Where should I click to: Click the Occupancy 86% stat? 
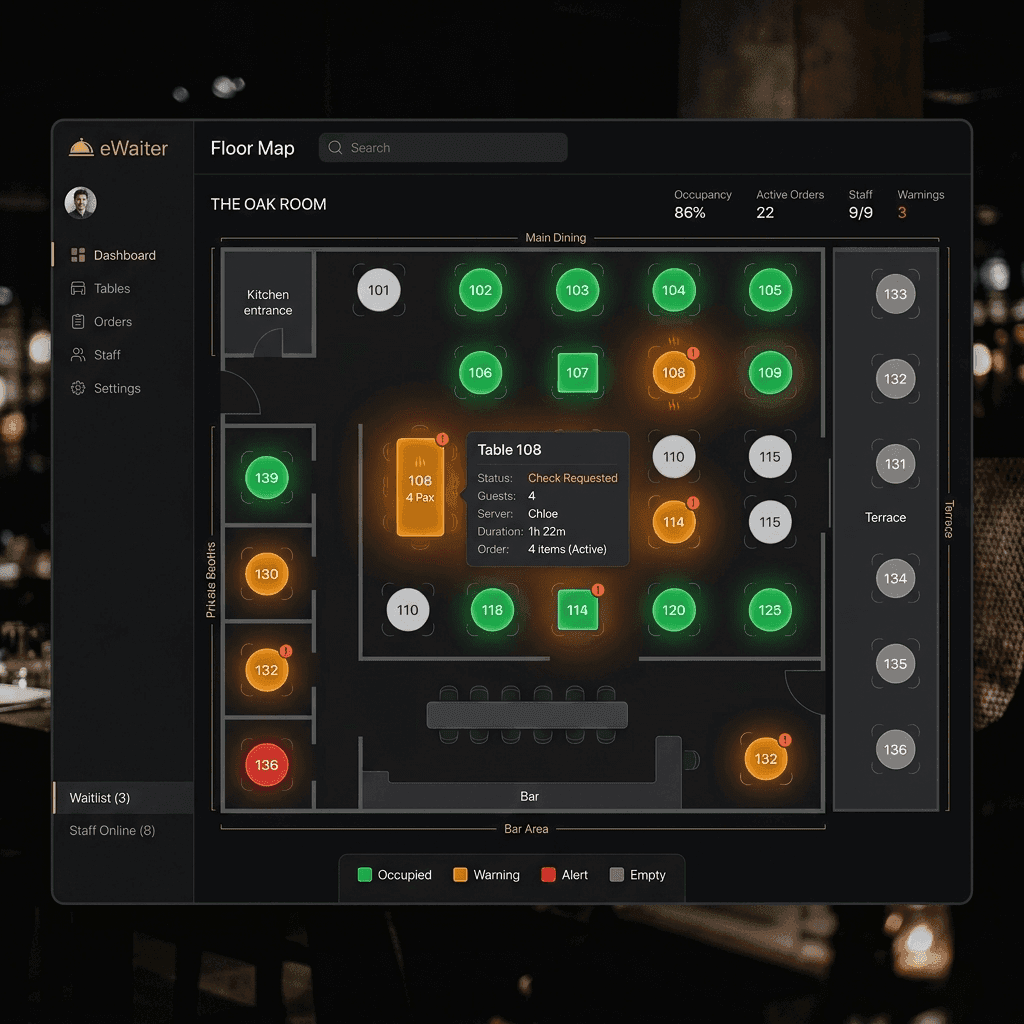(x=703, y=204)
